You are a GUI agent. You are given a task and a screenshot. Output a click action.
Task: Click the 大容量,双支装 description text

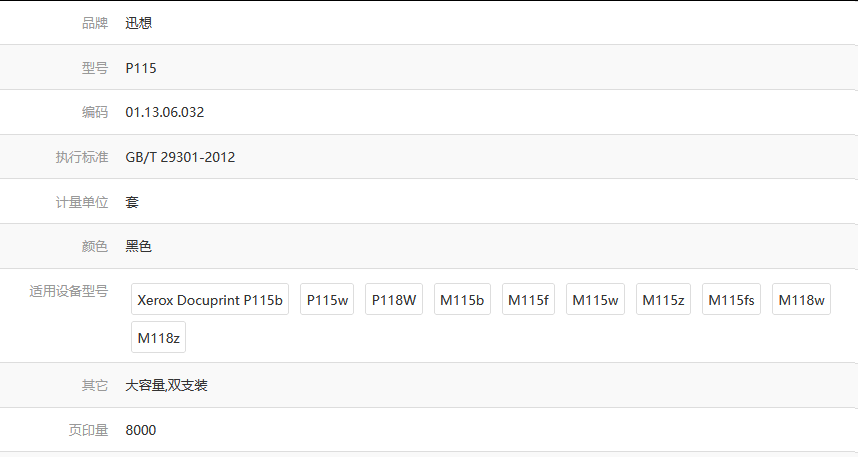point(167,385)
